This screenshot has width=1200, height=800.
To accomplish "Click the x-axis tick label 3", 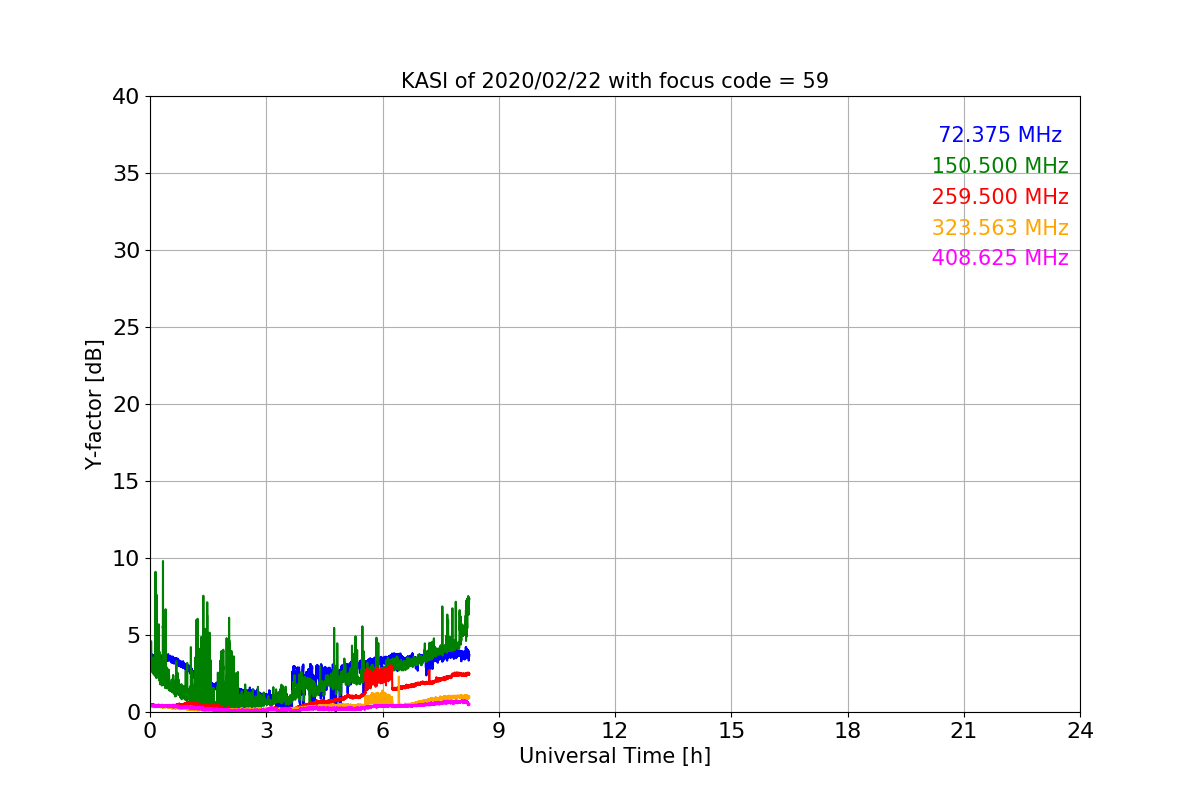I will pyautogui.click(x=266, y=731).
